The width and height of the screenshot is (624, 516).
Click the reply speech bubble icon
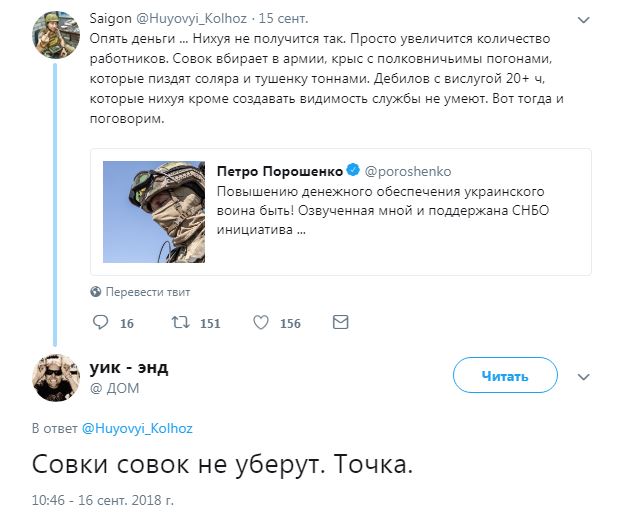100,322
